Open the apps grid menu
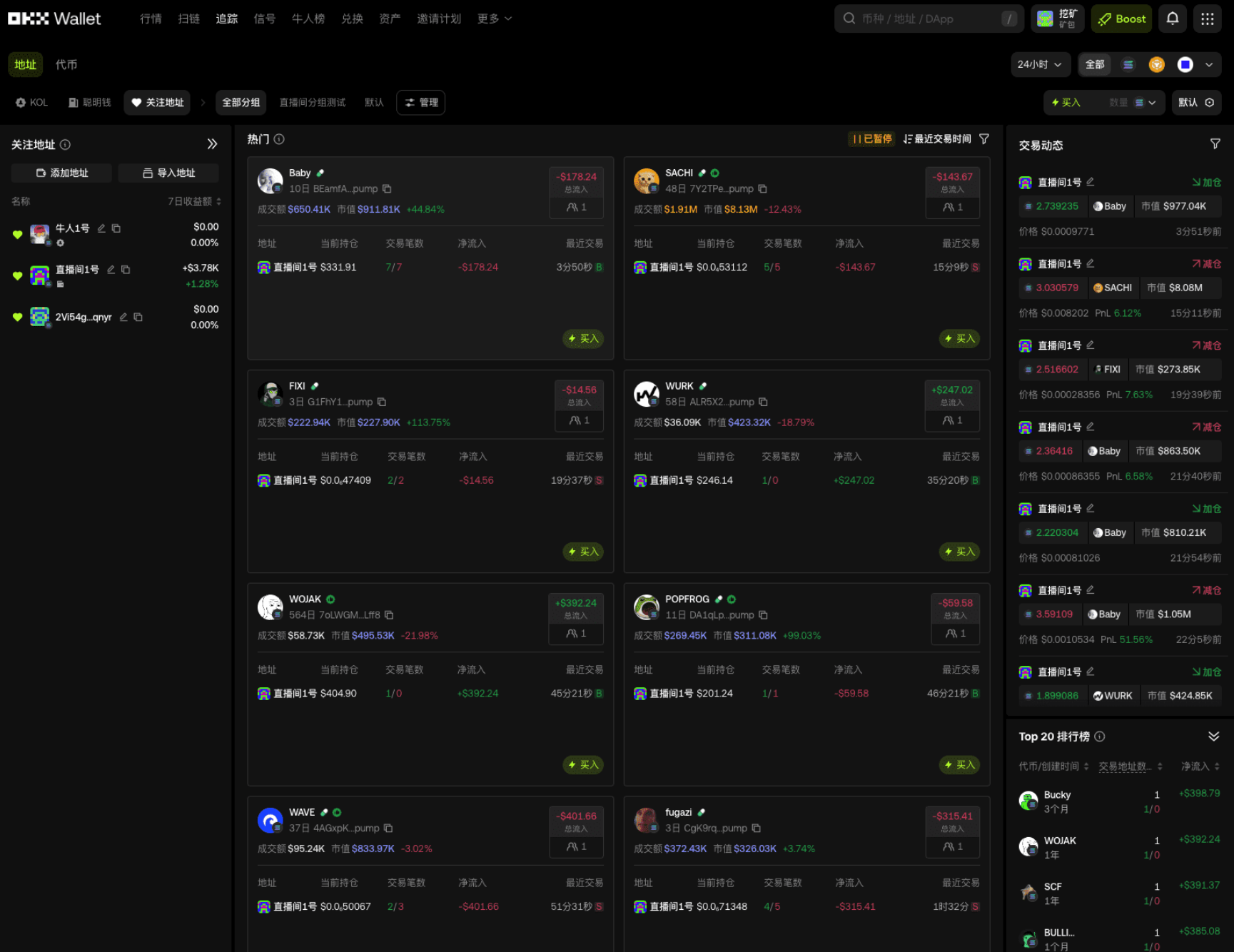This screenshot has width=1234, height=952. (x=1207, y=19)
